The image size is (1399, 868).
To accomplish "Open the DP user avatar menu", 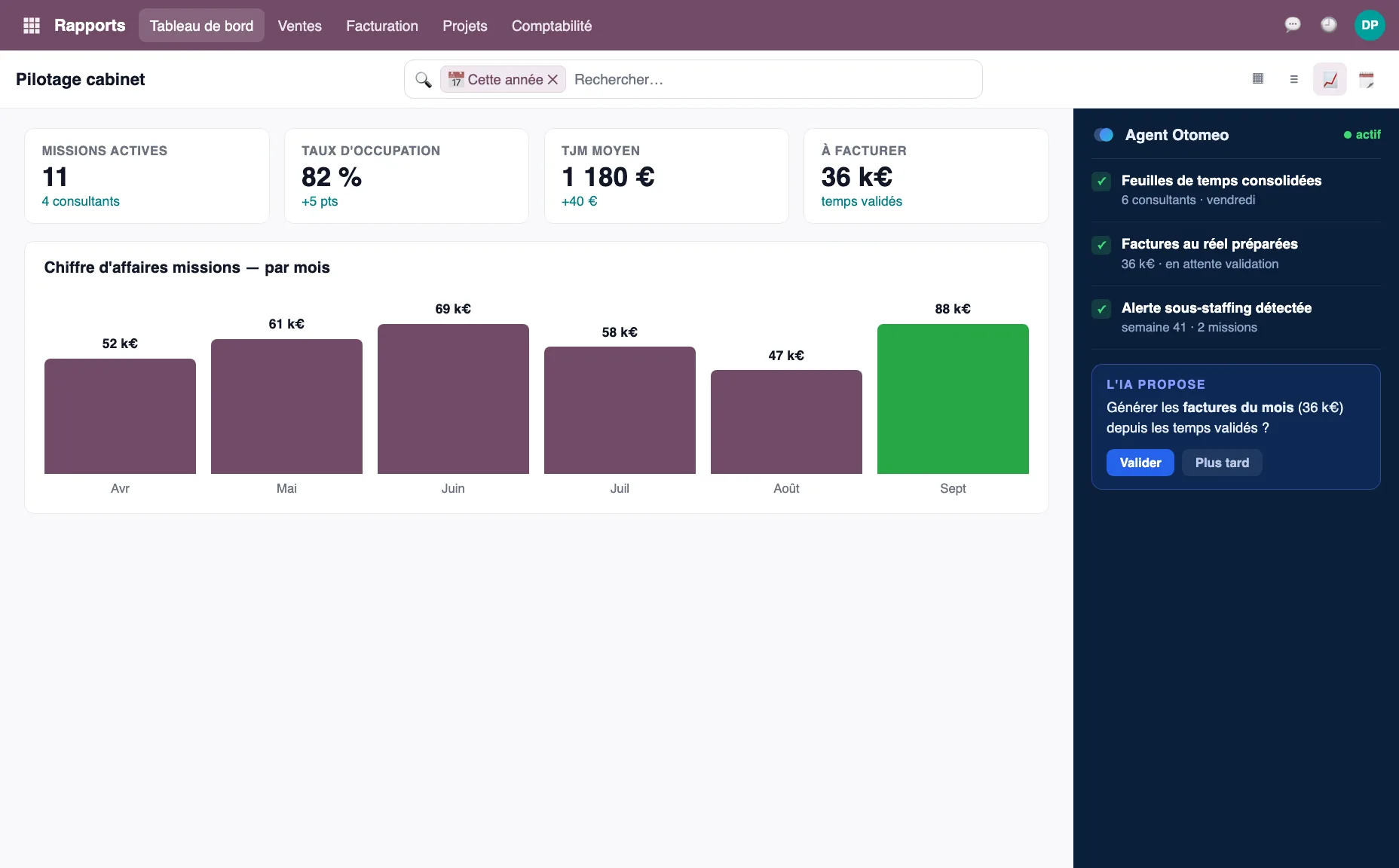I will click(1370, 25).
